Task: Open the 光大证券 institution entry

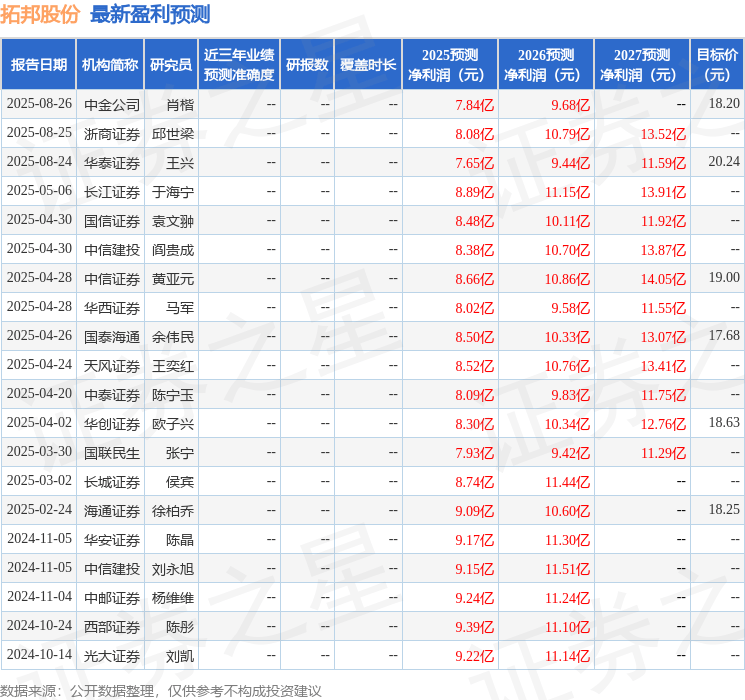Action: pos(112,656)
